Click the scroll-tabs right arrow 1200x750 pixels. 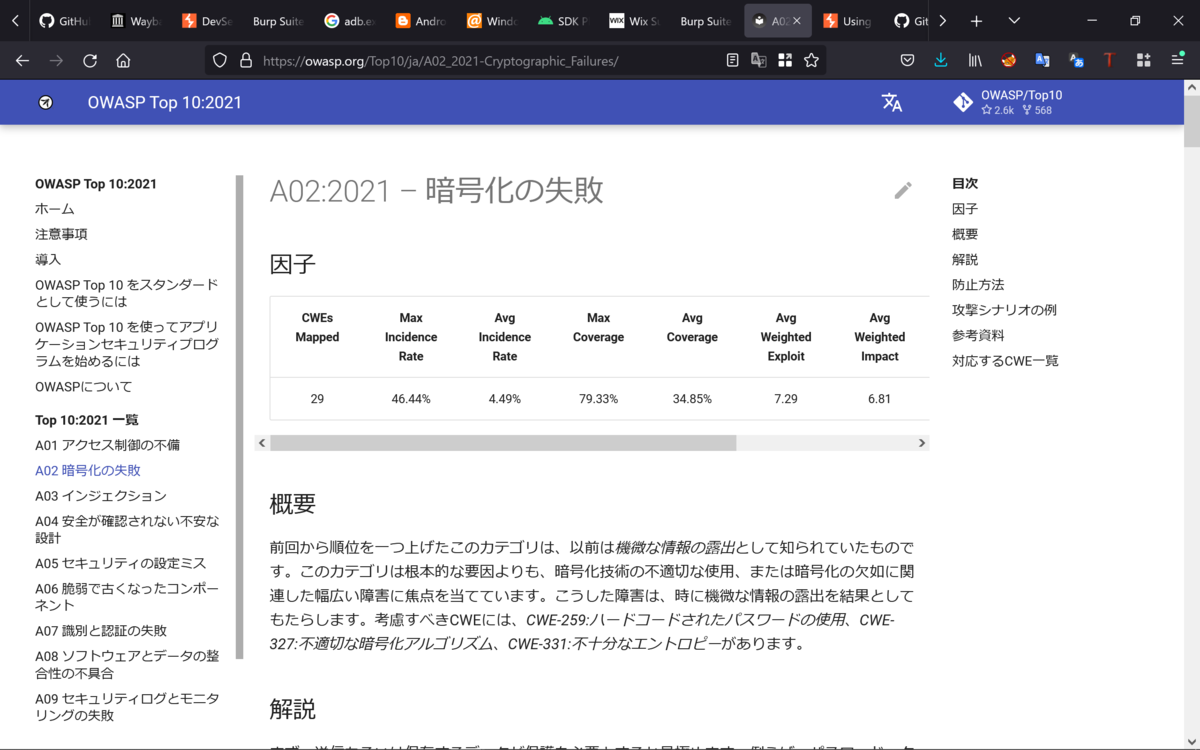click(941, 20)
